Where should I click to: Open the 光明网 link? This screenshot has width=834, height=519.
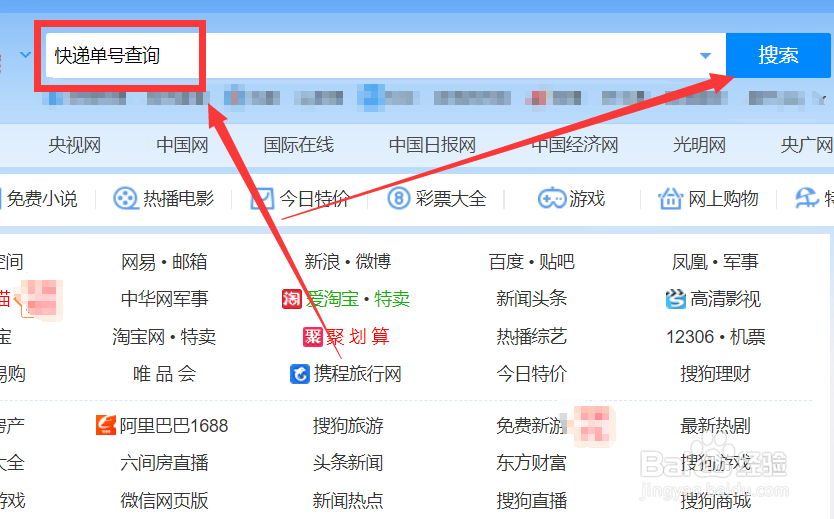(x=699, y=145)
